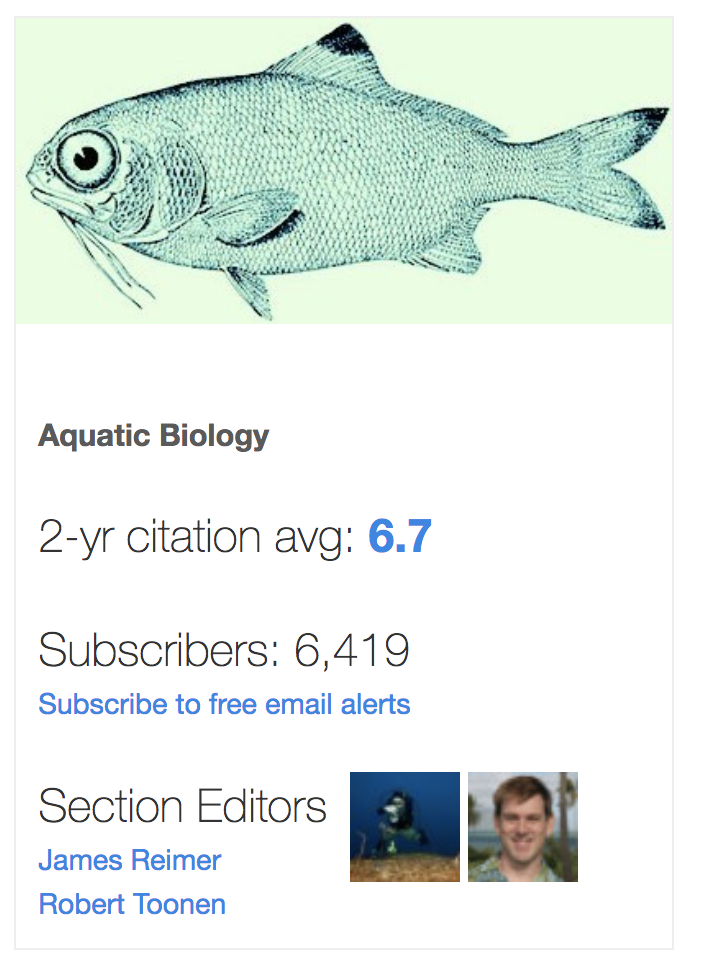The height and width of the screenshot is (960, 708).
Task: Click the fish's large round eye
Action: 86,157
